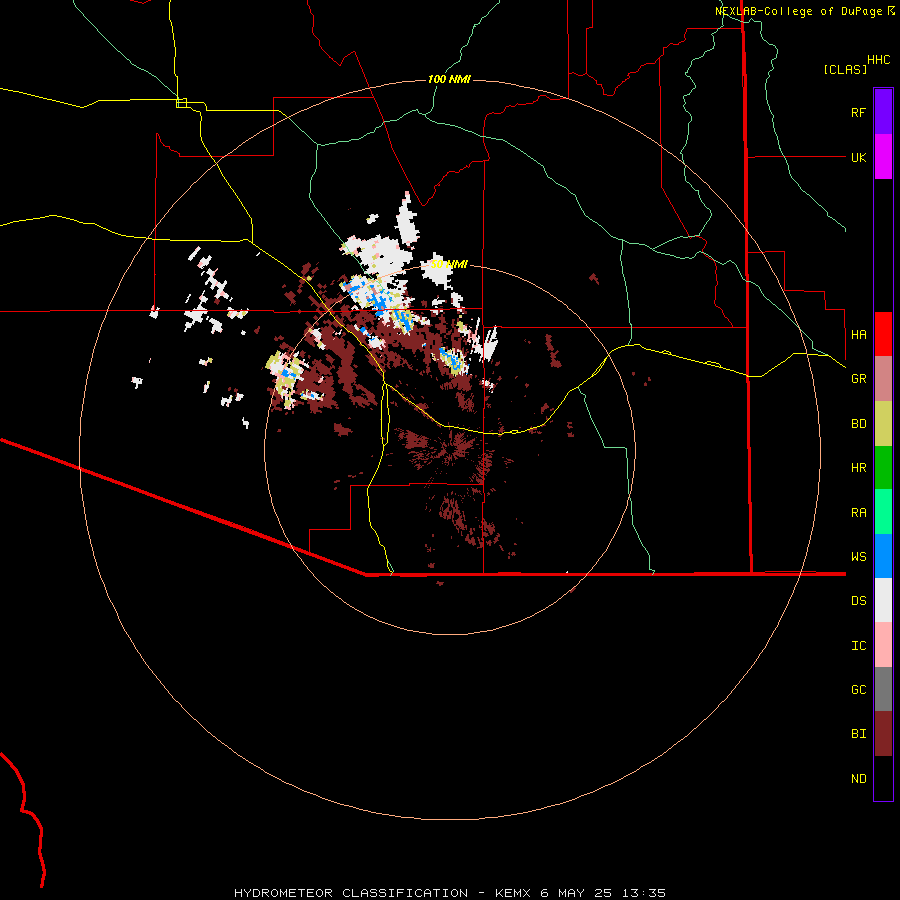Click the DS white legend swatch
Viewport: 900px width, 900px height.
pos(883,600)
